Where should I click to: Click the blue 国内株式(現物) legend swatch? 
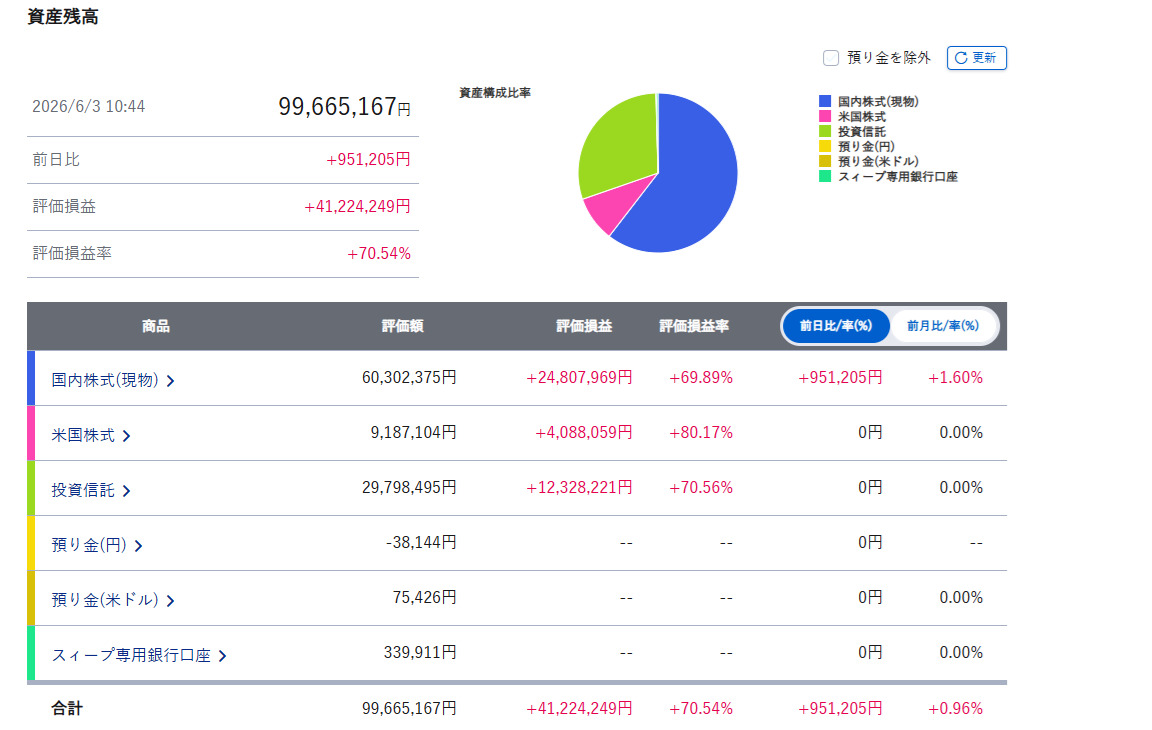(825, 101)
